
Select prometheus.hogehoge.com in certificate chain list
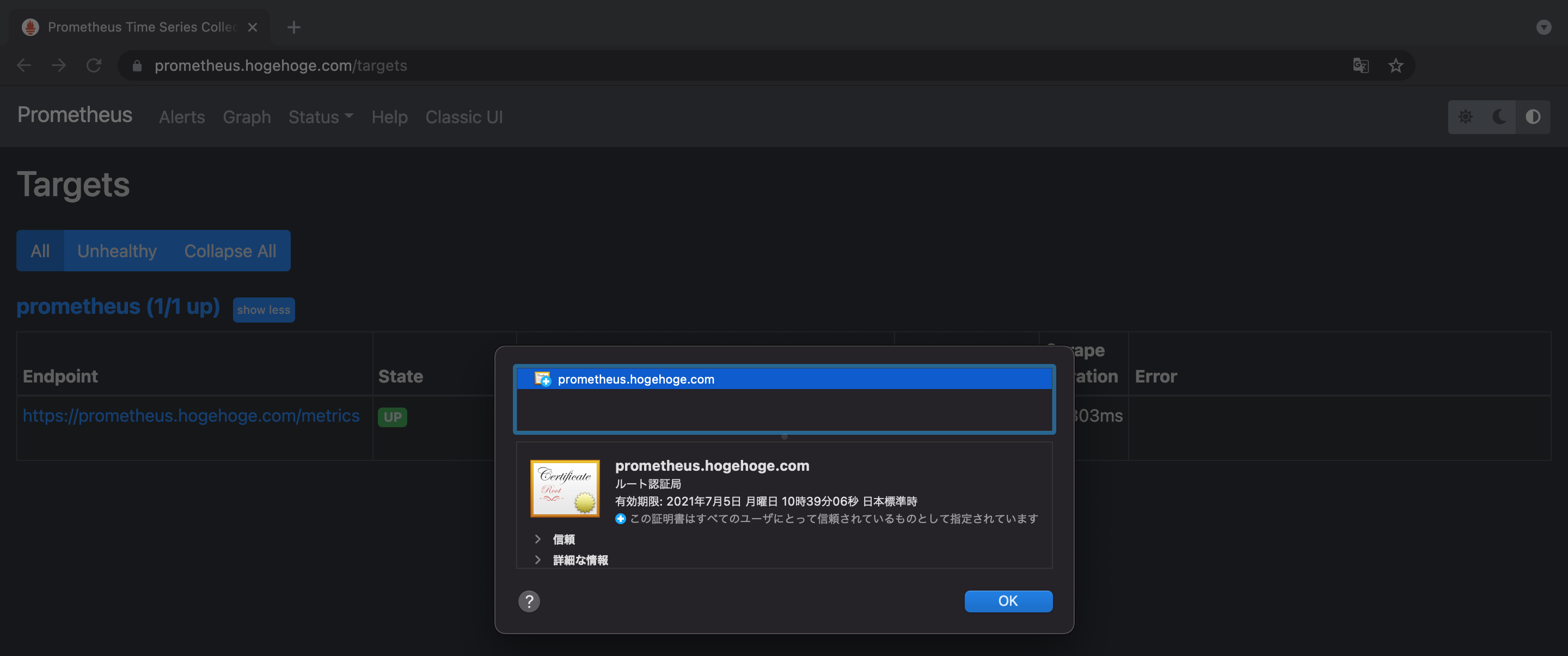point(784,379)
